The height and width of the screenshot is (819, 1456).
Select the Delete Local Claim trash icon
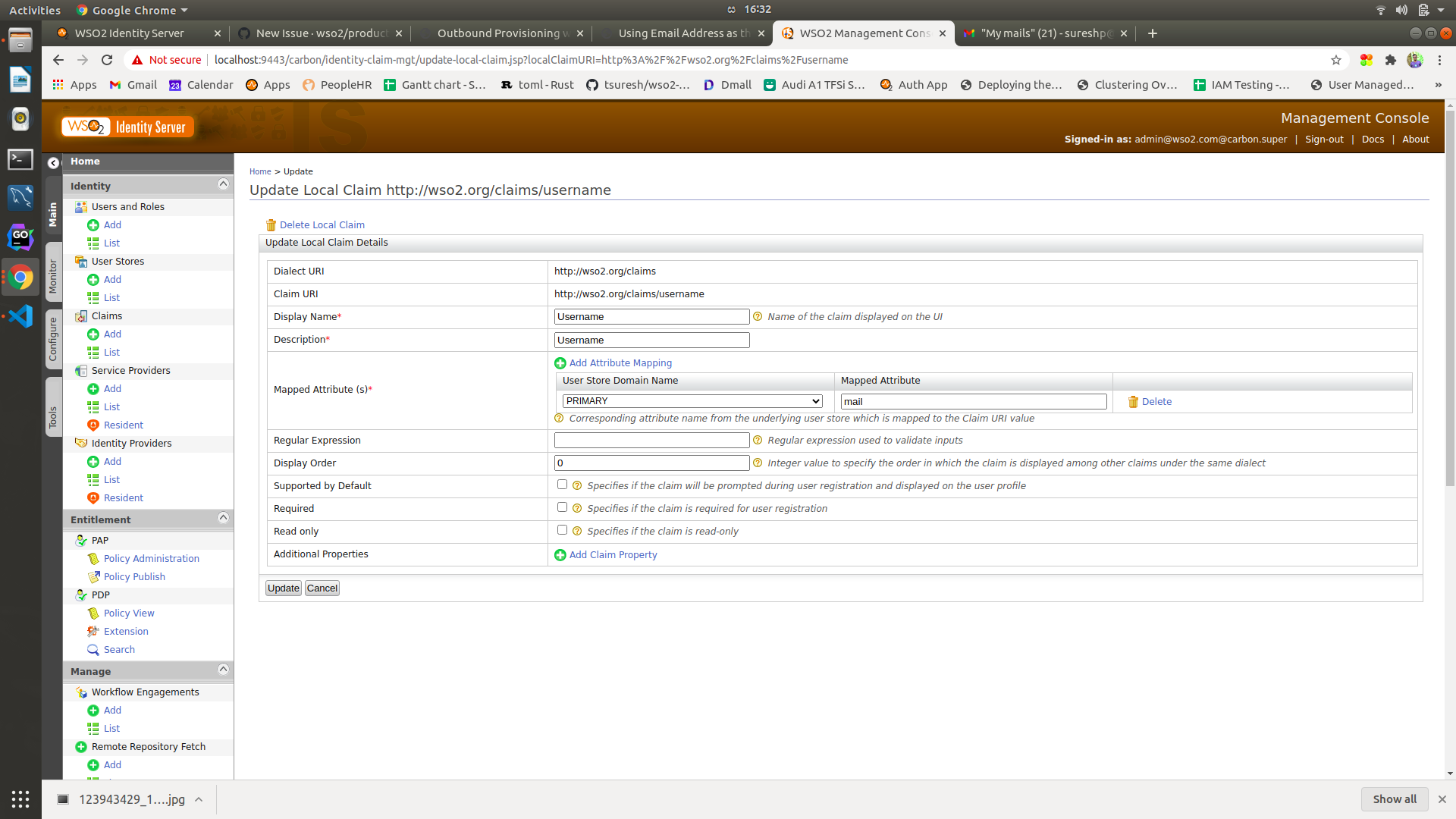pyautogui.click(x=271, y=224)
